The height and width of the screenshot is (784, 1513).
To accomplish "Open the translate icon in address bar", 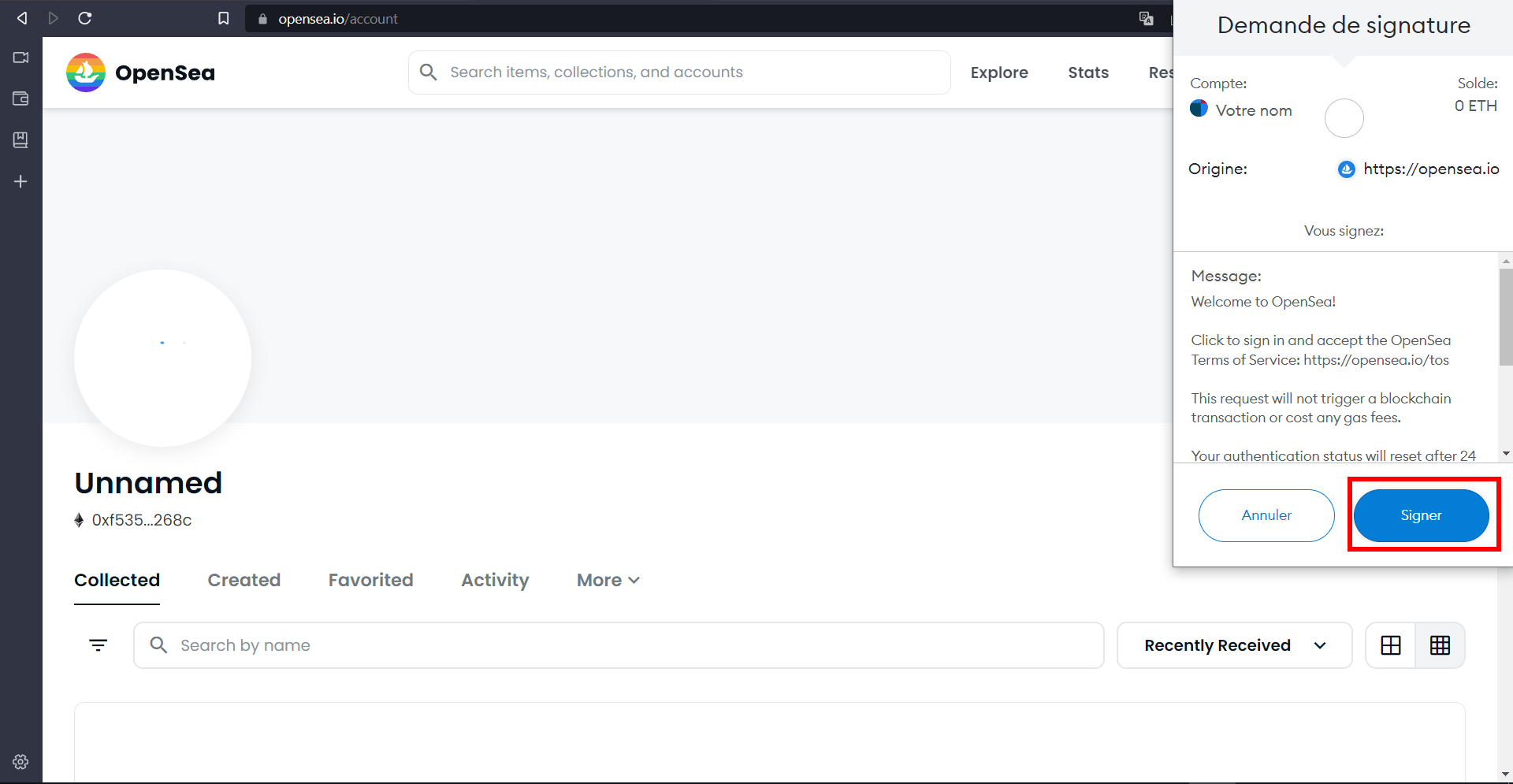I will pos(1147,18).
